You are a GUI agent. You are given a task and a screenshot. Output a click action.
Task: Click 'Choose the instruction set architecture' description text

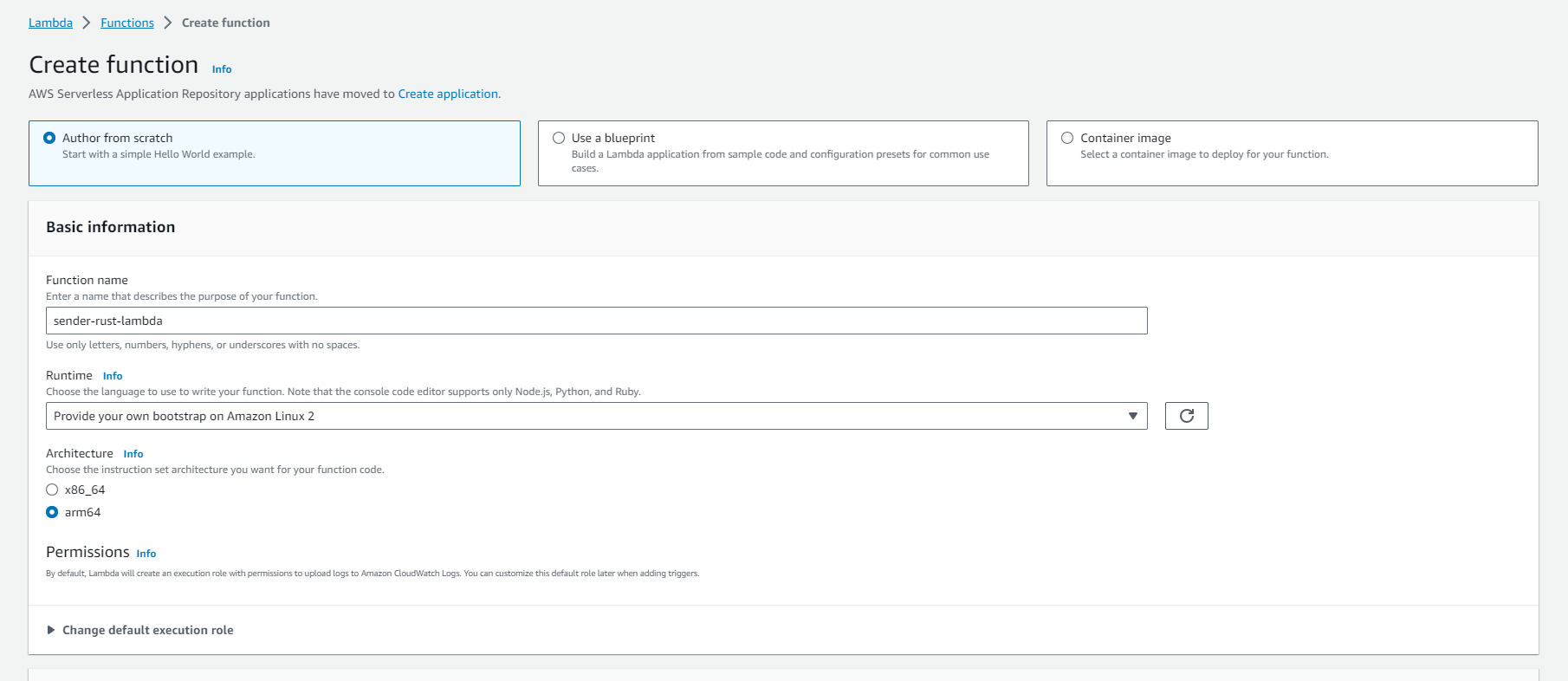coord(215,470)
